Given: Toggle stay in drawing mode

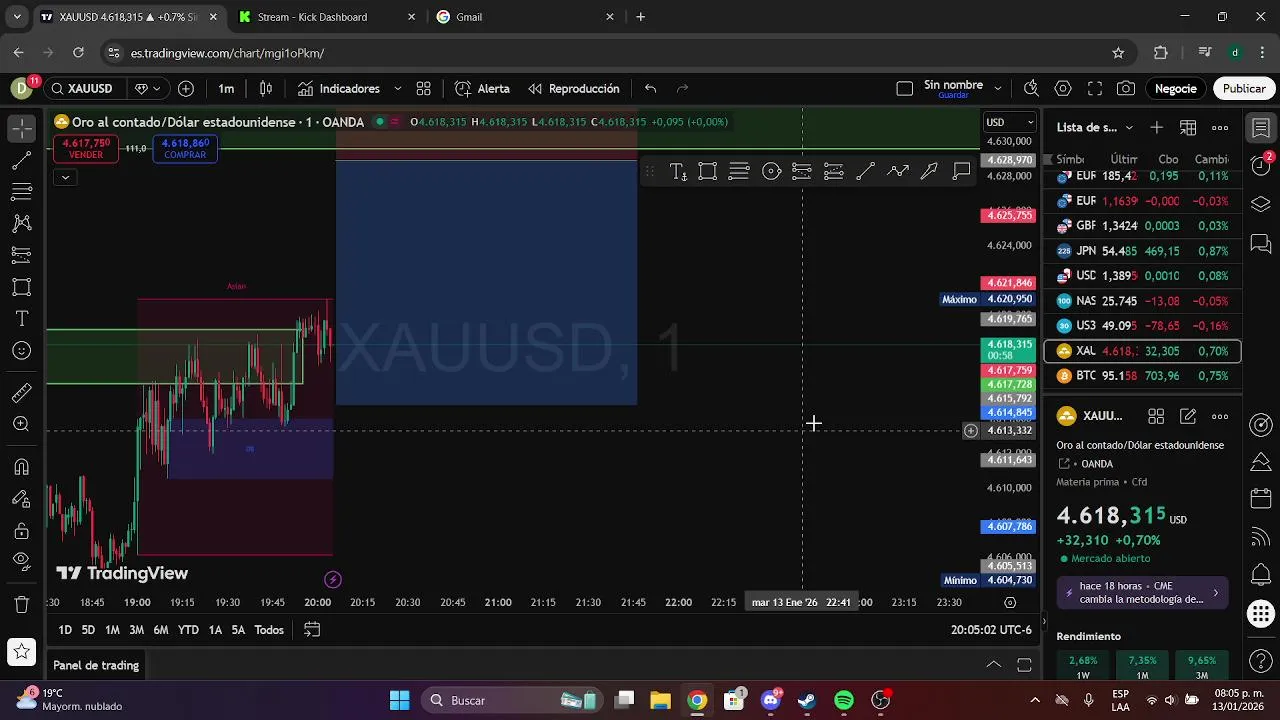Looking at the screenshot, I should (21, 499).
